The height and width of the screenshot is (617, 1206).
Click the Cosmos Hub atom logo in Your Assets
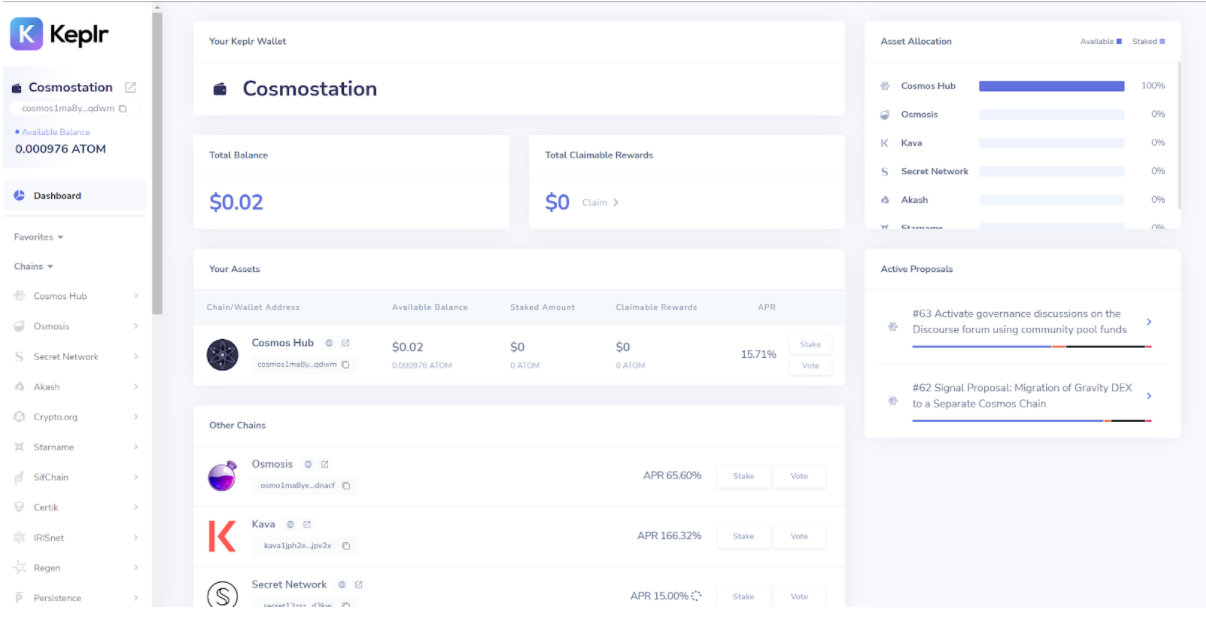point(222,355)
